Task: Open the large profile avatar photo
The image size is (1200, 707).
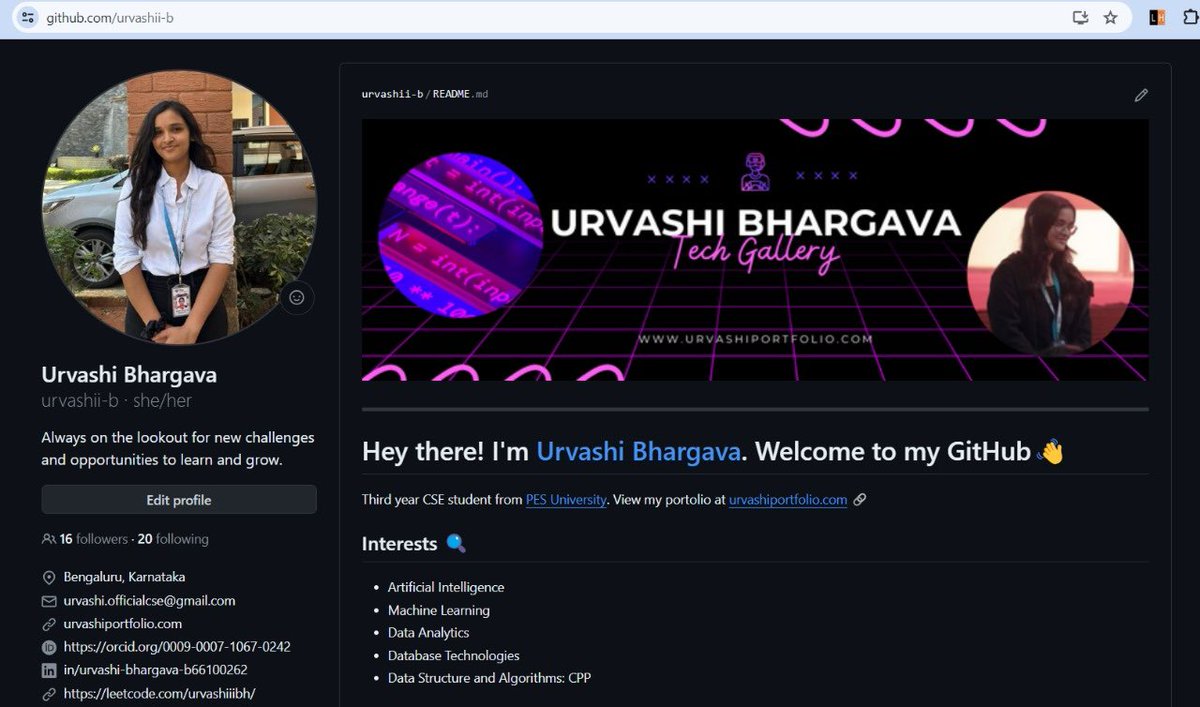Action: 179,207
